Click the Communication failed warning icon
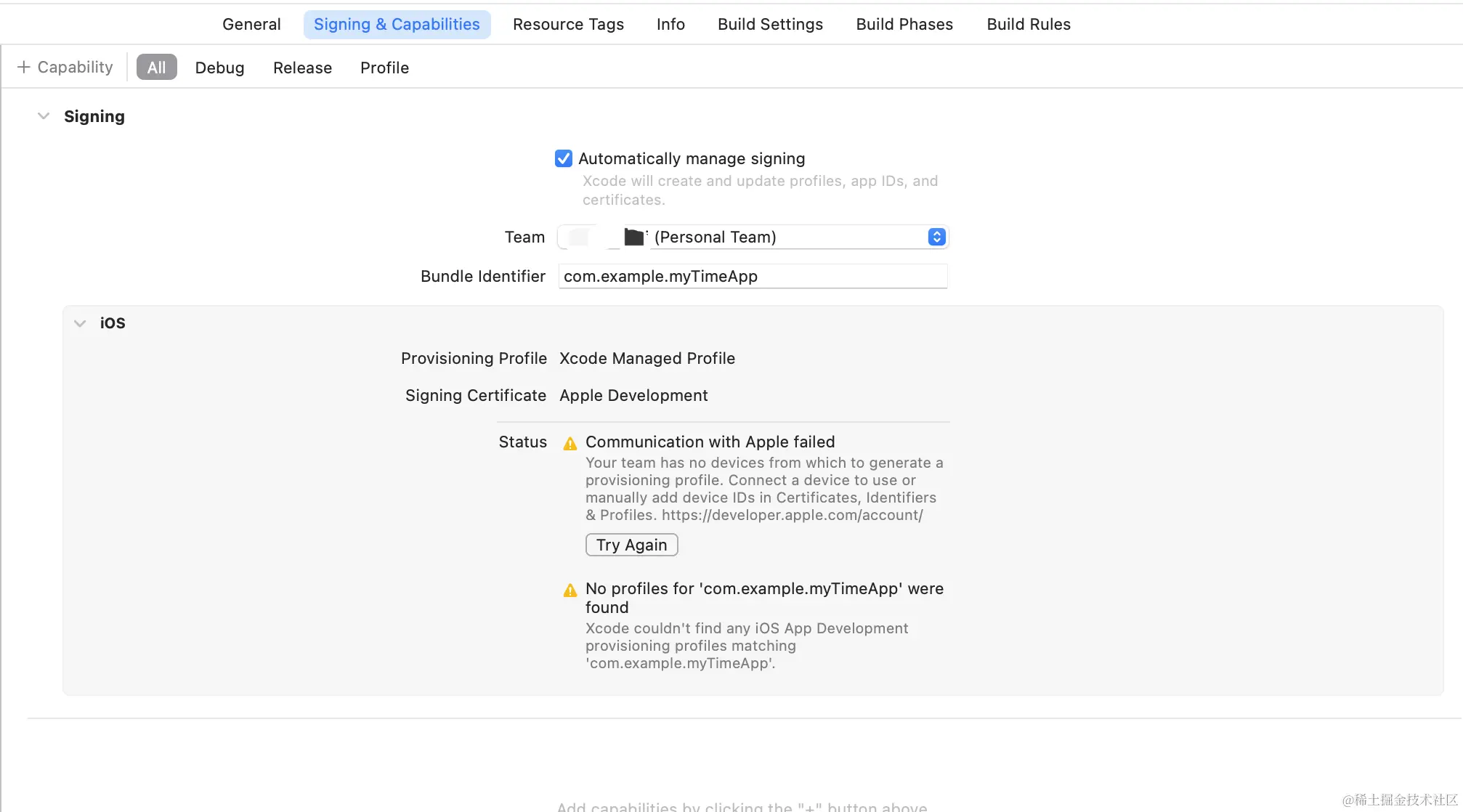Screen dimensions: 1463x812 point(570,443)
